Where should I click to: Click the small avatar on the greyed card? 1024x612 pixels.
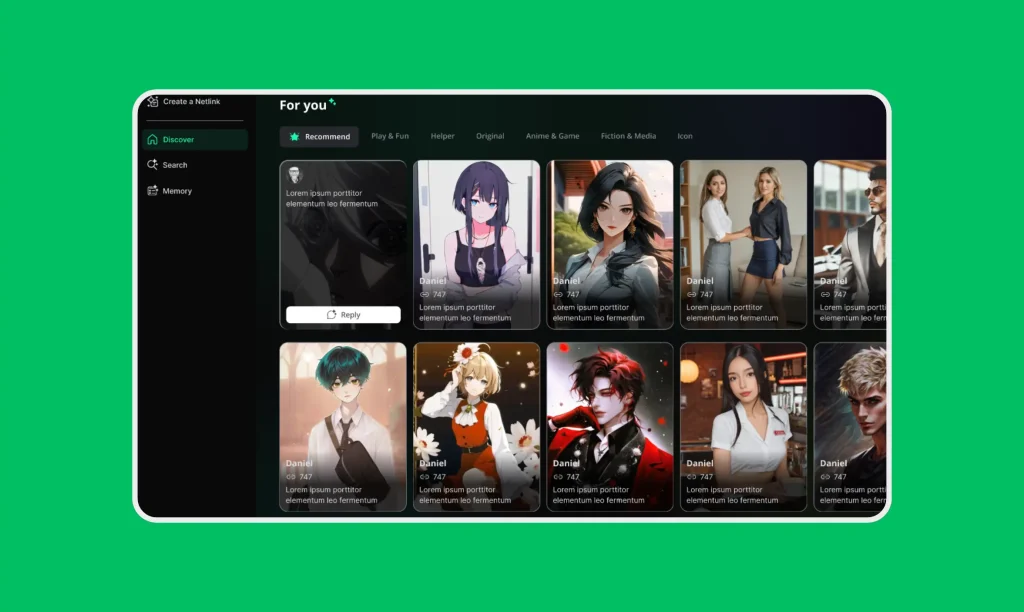[x=294, y=175]
